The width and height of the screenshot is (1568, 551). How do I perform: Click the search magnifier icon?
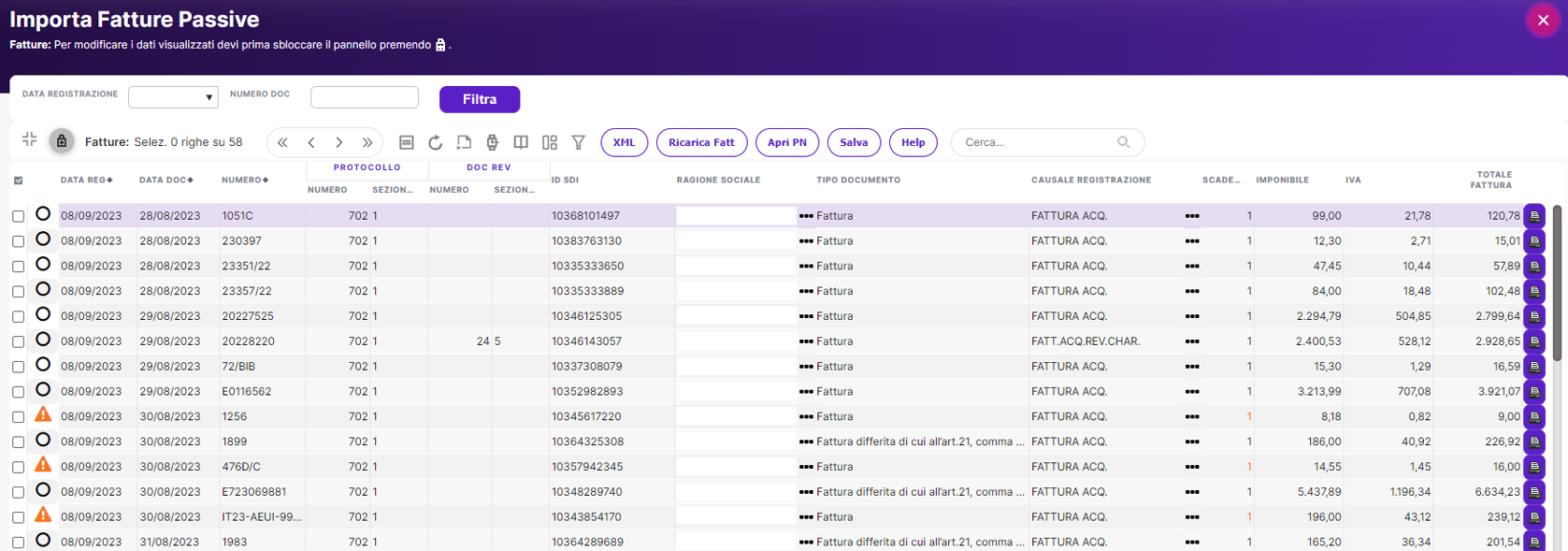[1124, 142]
